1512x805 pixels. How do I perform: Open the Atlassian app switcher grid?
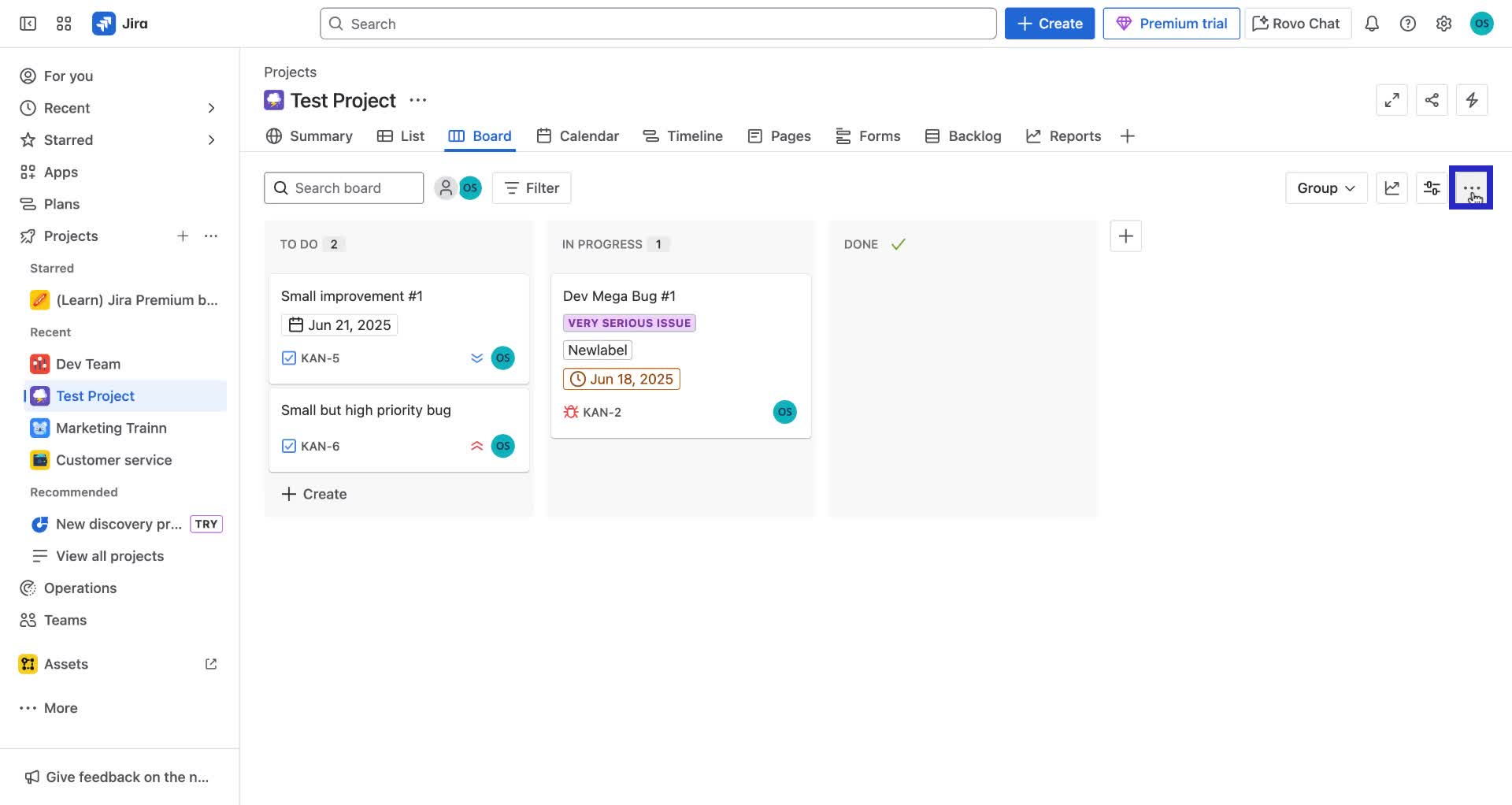(64, 23)
